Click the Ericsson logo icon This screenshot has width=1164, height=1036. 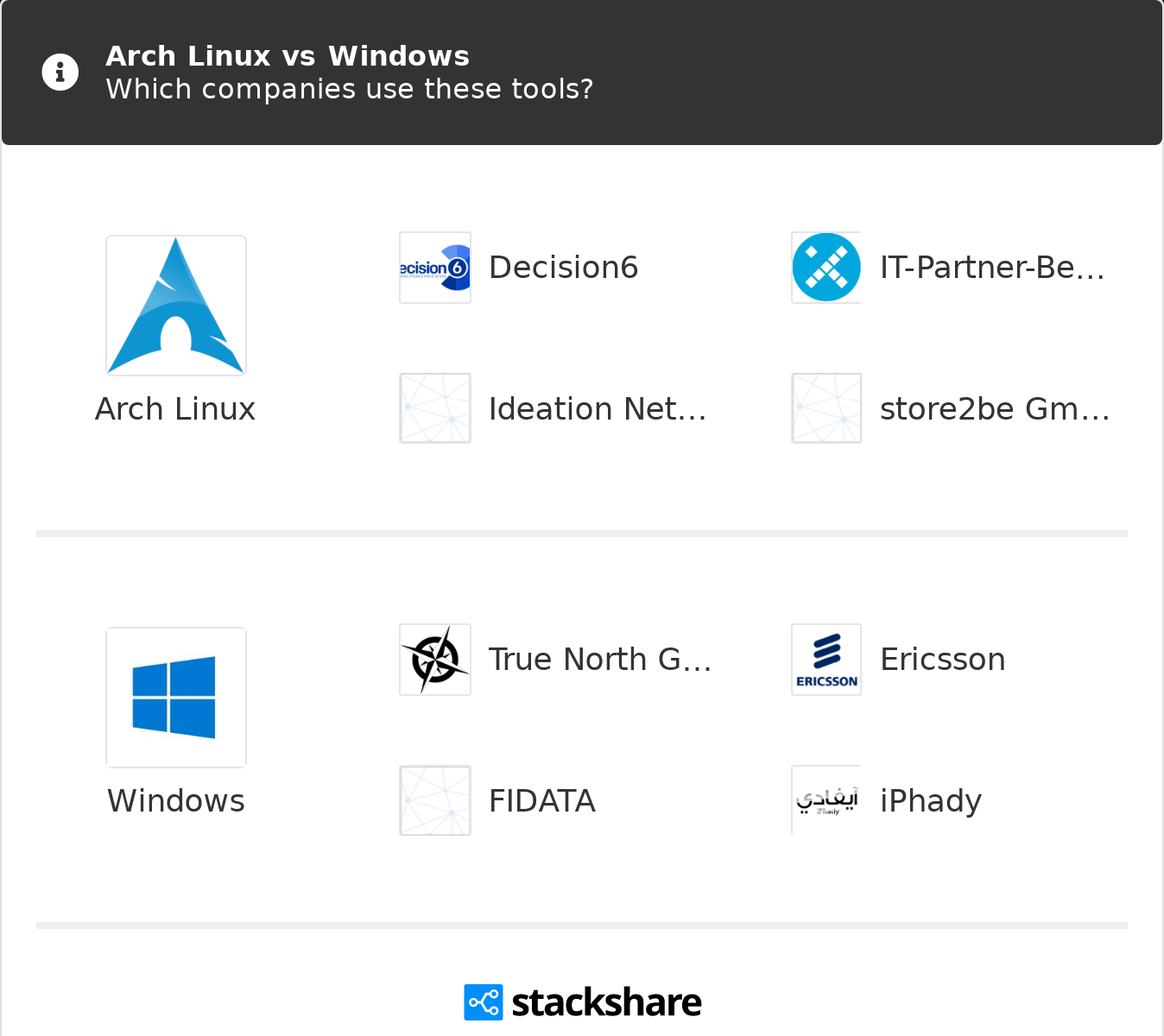[x=826, y=660]
